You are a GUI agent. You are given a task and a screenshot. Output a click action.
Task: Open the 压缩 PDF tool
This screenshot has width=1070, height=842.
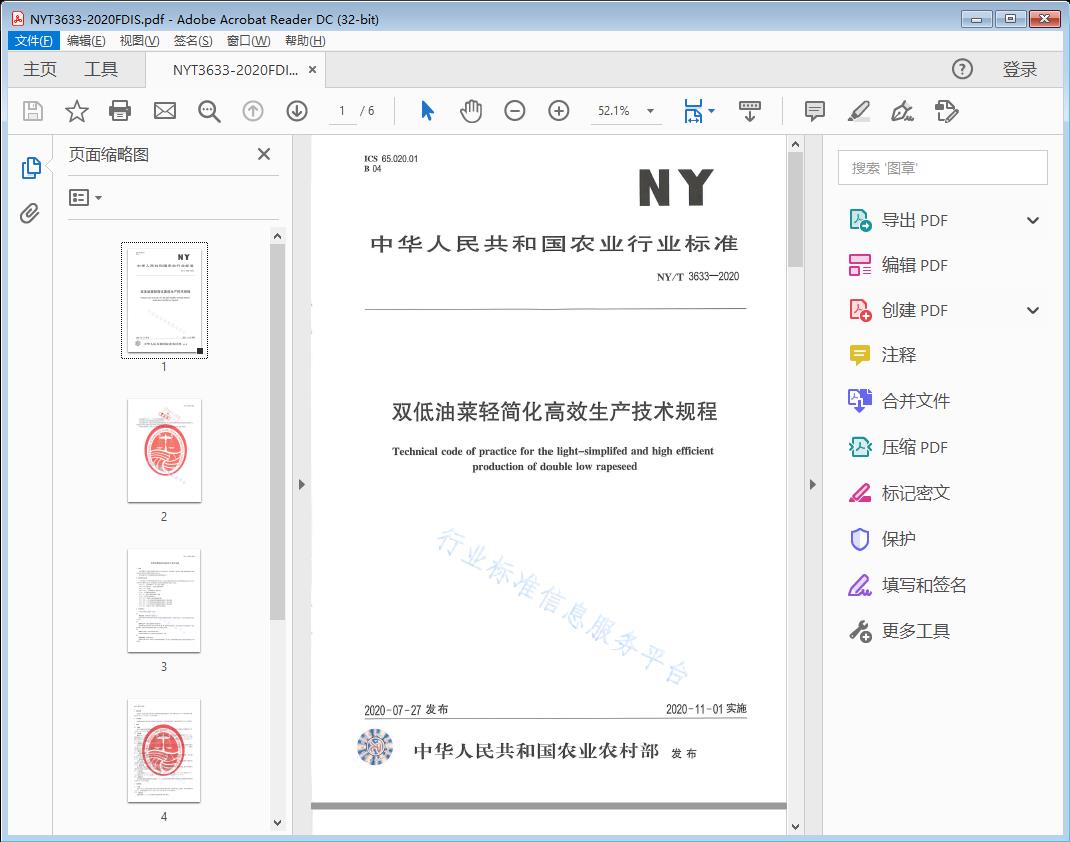pos(914,447)
